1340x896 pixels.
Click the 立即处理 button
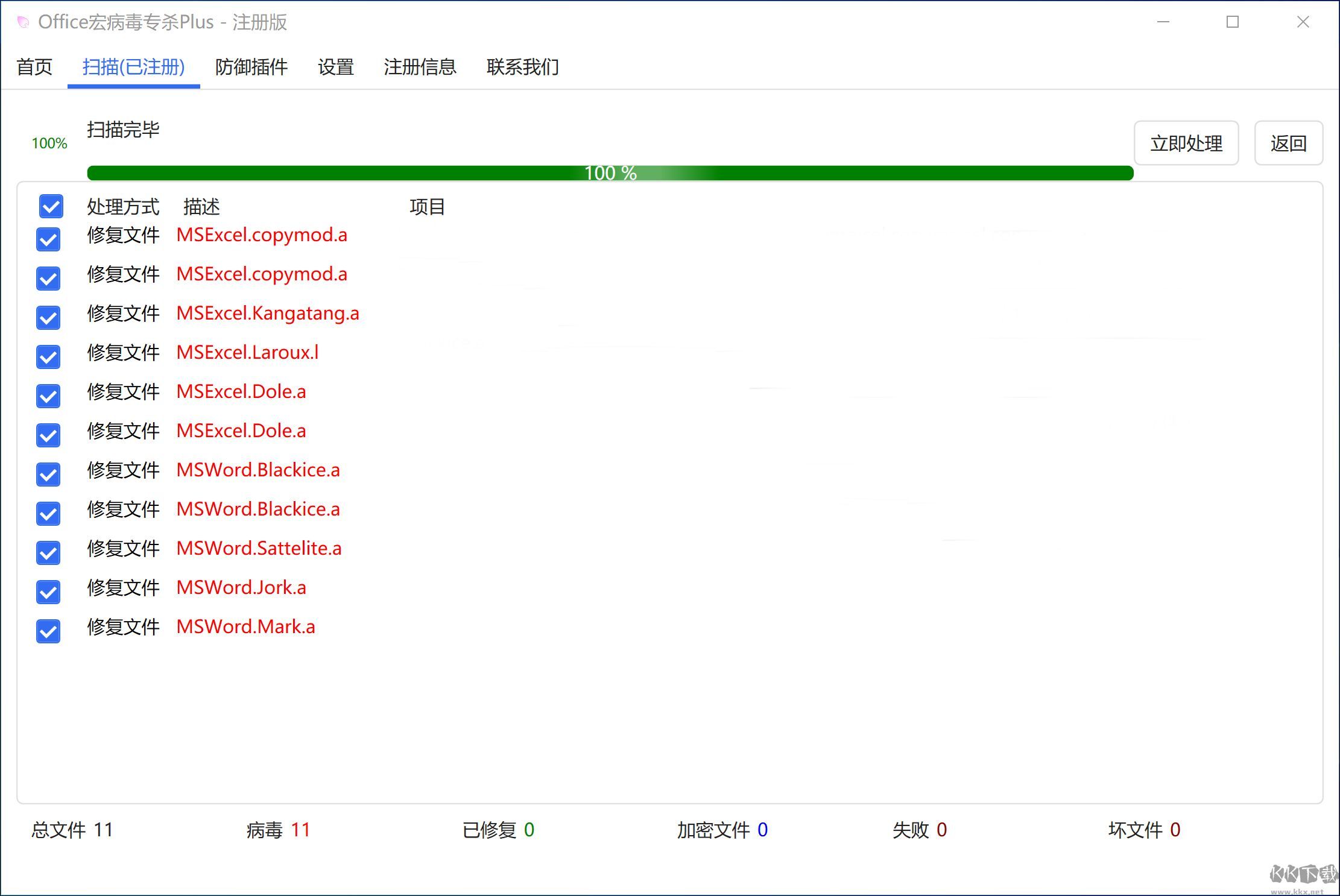click(1186, 143)
